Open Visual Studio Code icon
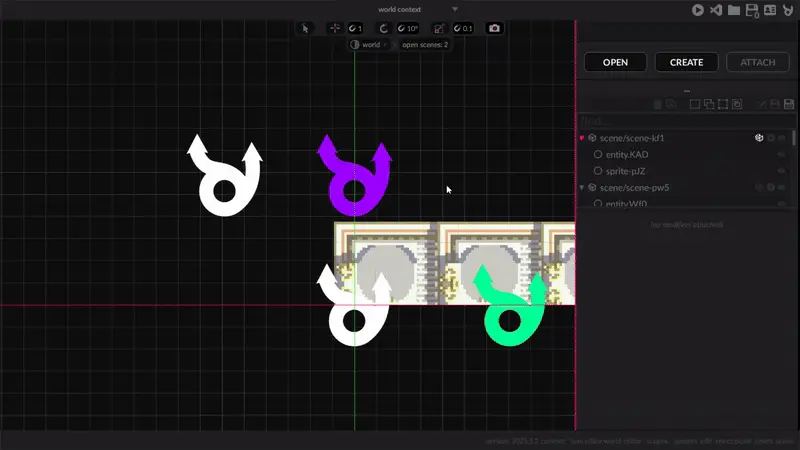The height and width of the screenshot is (450, 800). click(x=716, y=10)
